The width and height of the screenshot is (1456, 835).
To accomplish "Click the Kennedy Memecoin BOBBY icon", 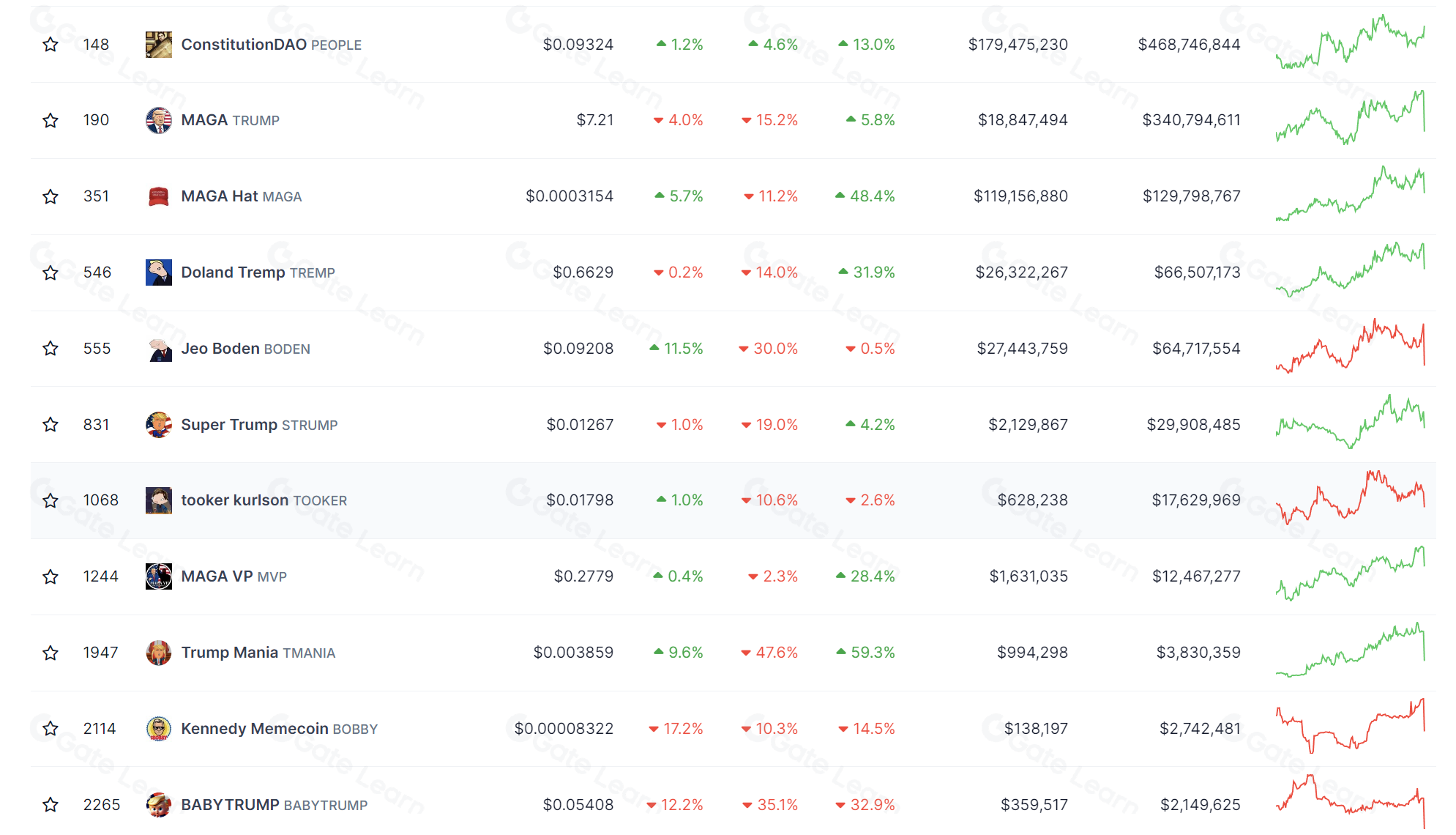I will (158, 729).
